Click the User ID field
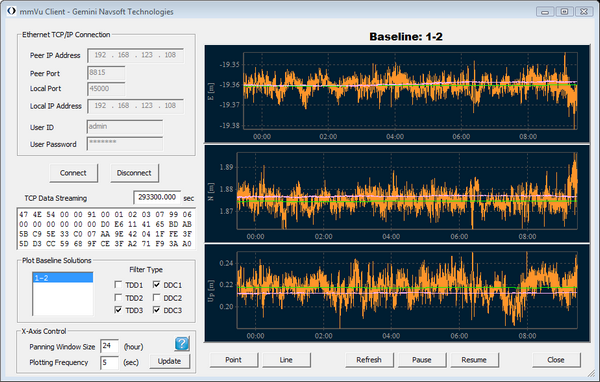This screenshot has width=600, height=382. [x=125, y=127]
